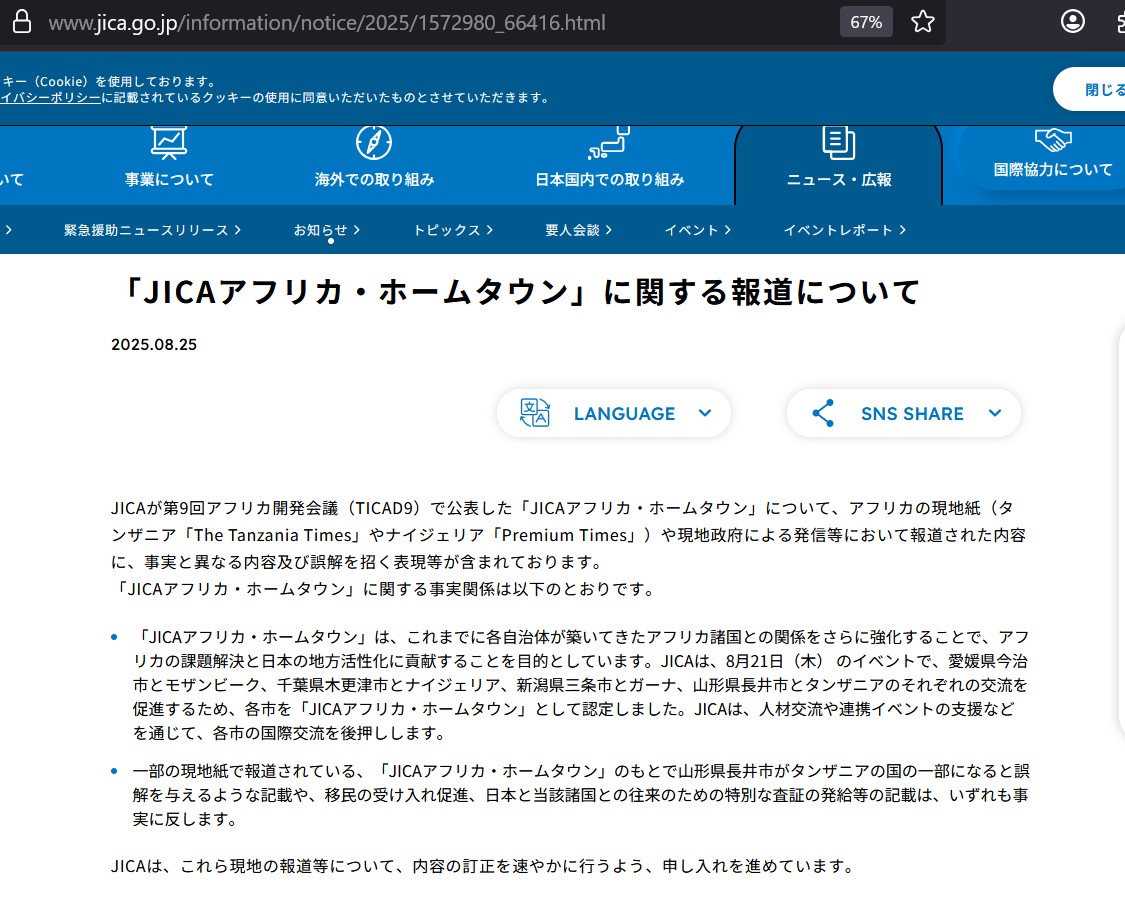Viewport: 1125px width, 898px height.
Task: Click the 日本国内での取り組み icon
Action: 609,143
